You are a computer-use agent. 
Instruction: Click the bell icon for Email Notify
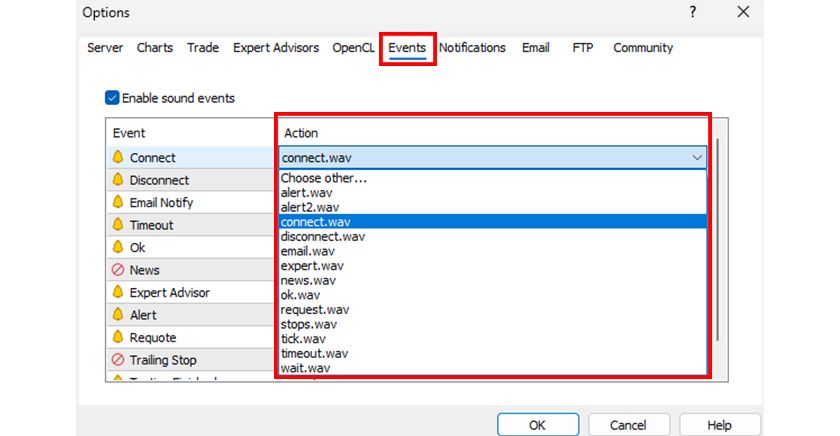click(x=118, y=202)
